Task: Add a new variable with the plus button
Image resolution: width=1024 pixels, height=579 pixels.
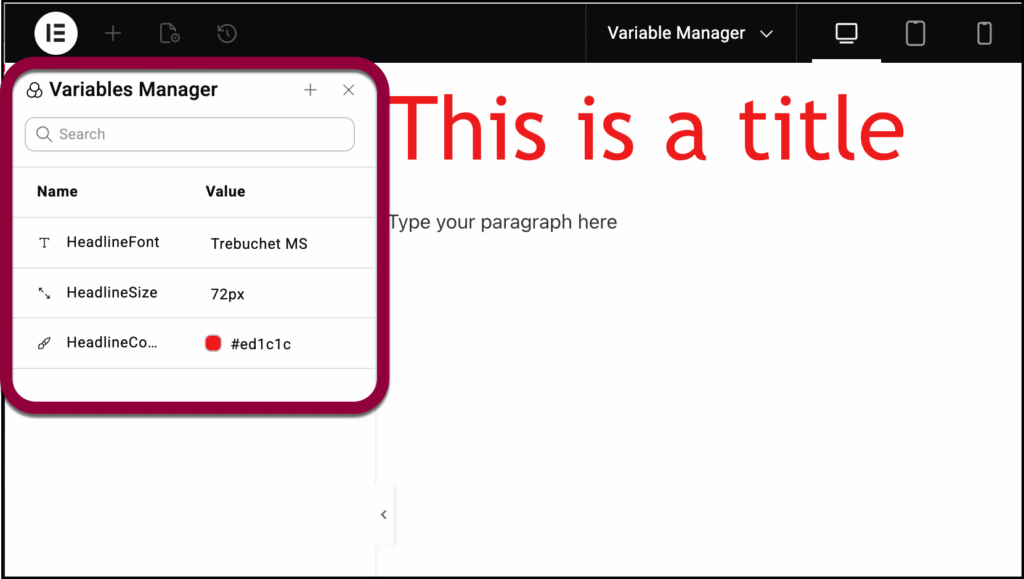Action: tap(310, 89)
